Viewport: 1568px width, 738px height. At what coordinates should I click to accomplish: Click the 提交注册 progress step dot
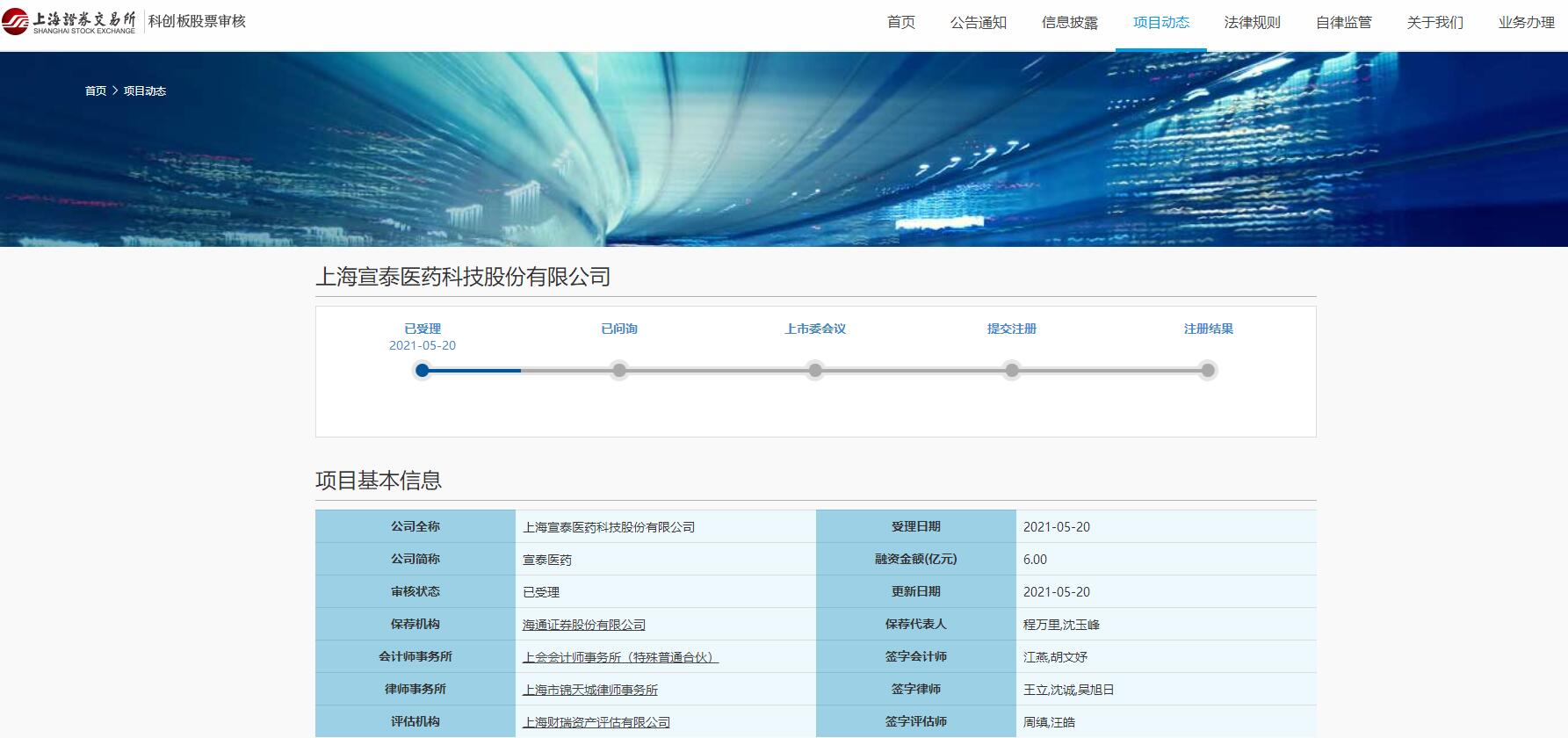(x=1012, y=371)
